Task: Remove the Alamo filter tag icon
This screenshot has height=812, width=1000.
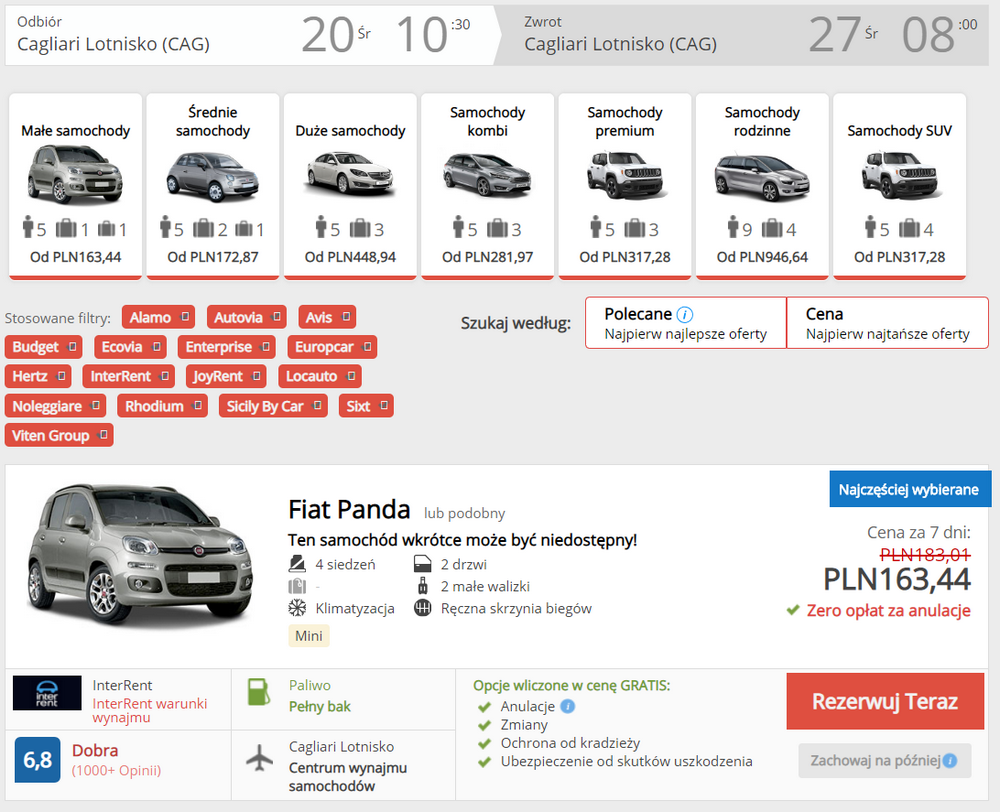Action: [x=185, y=317]
